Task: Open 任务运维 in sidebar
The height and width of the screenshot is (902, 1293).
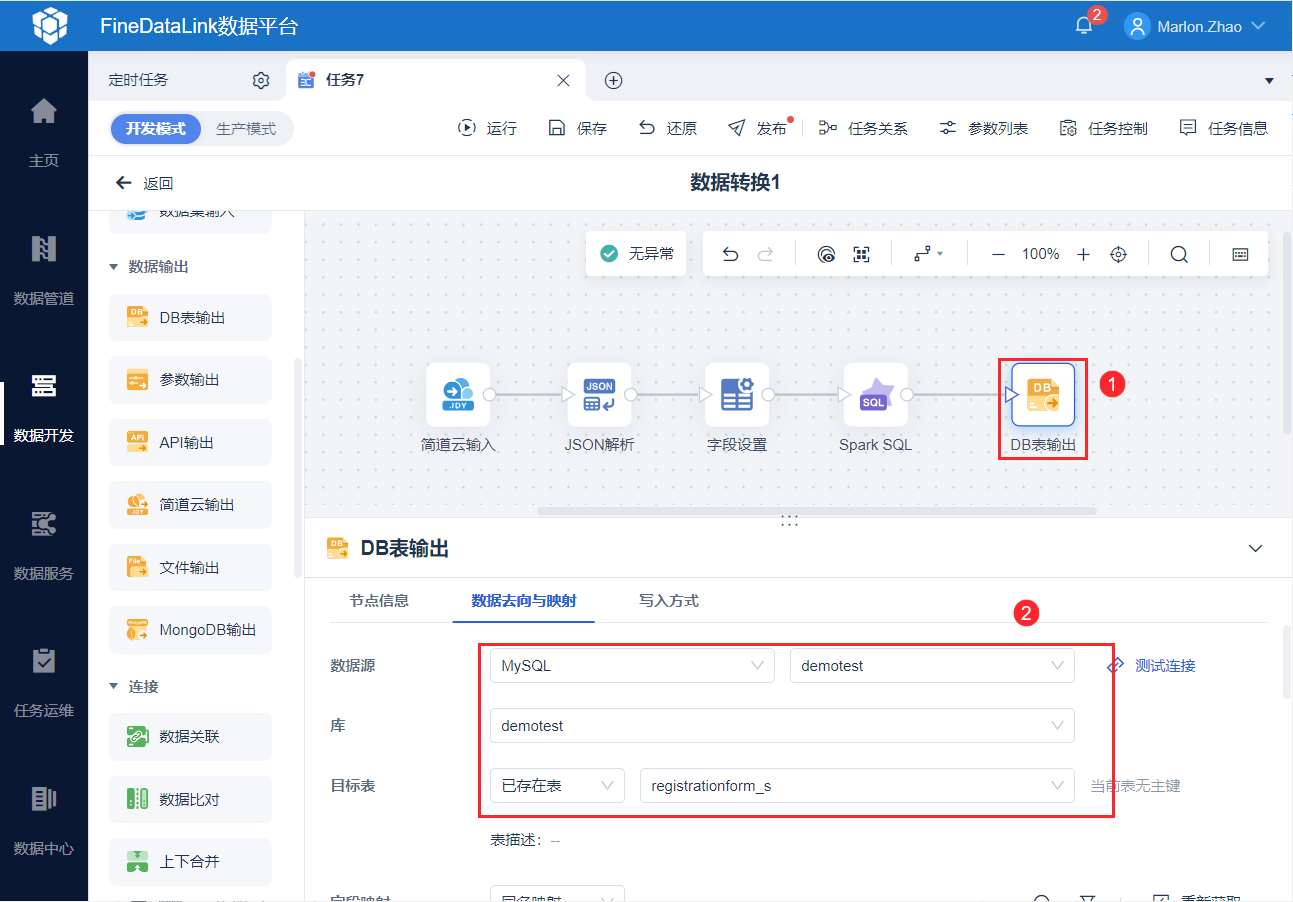Action: coord(44,682)
